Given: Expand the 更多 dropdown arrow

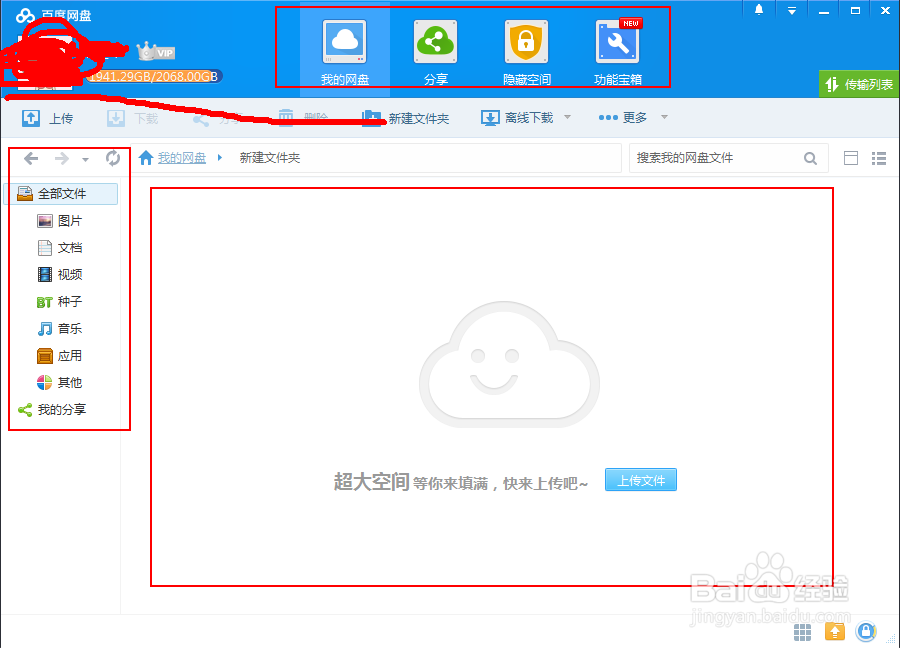Looking at the screenshot, I should tap(664, 117).
